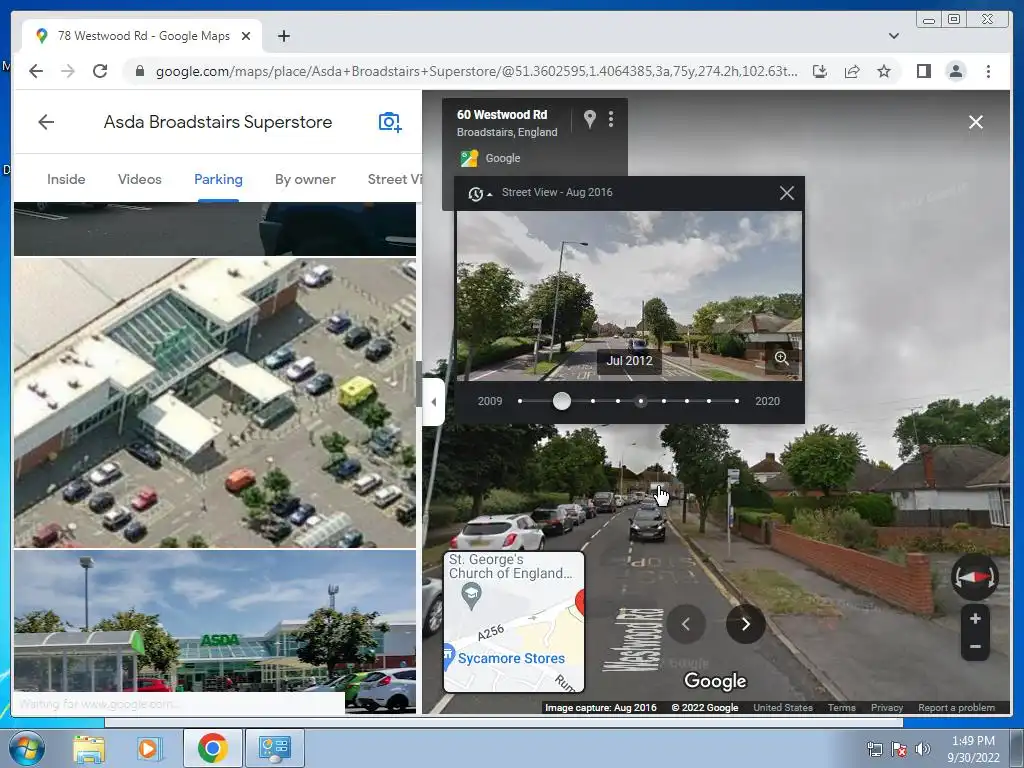Image resolution: width=1024 pixels, height=768 pixels.
Task: Close the 78 Westwood Rd tab
Action: tap(246, 36)
